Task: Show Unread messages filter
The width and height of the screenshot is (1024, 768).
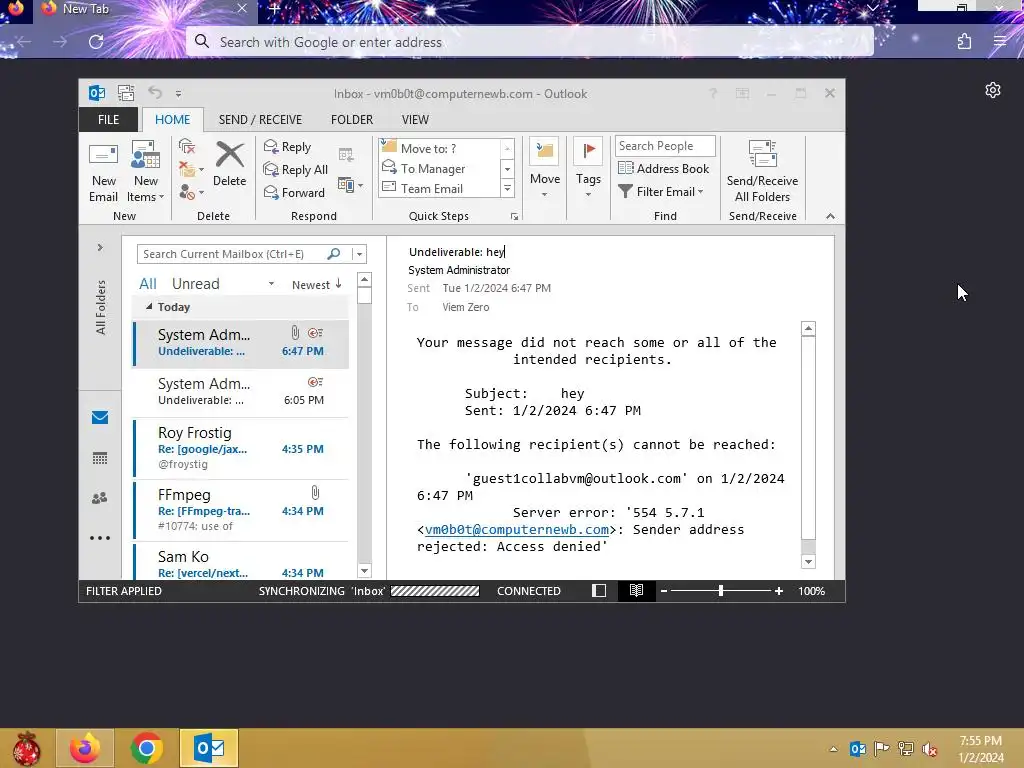Action: (x=195, y=284)
